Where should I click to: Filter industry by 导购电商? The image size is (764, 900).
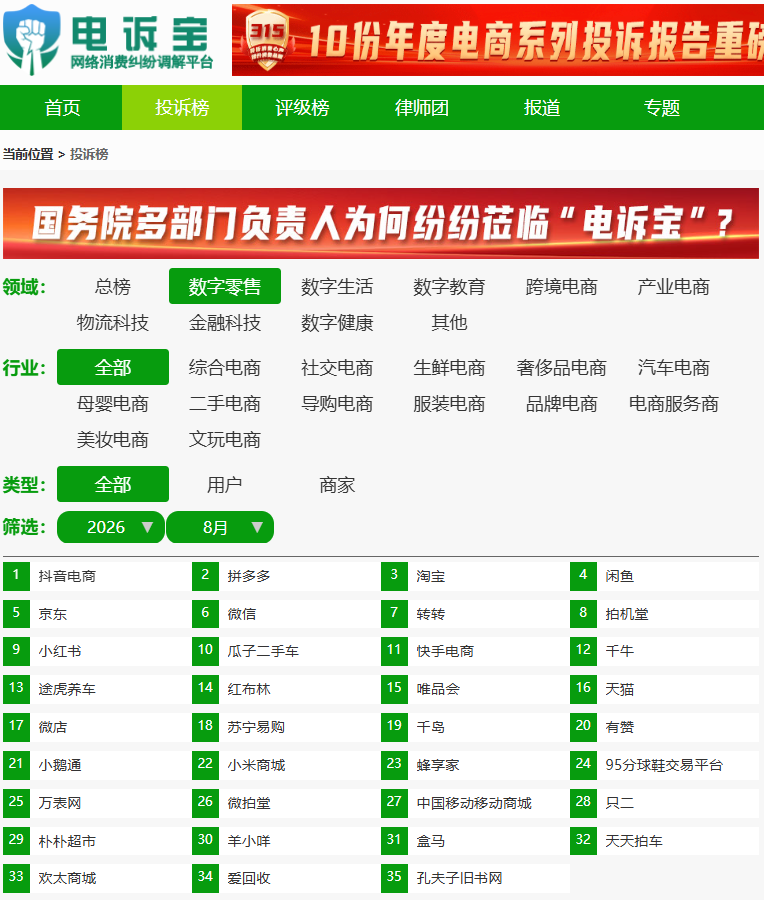[337, 404]
